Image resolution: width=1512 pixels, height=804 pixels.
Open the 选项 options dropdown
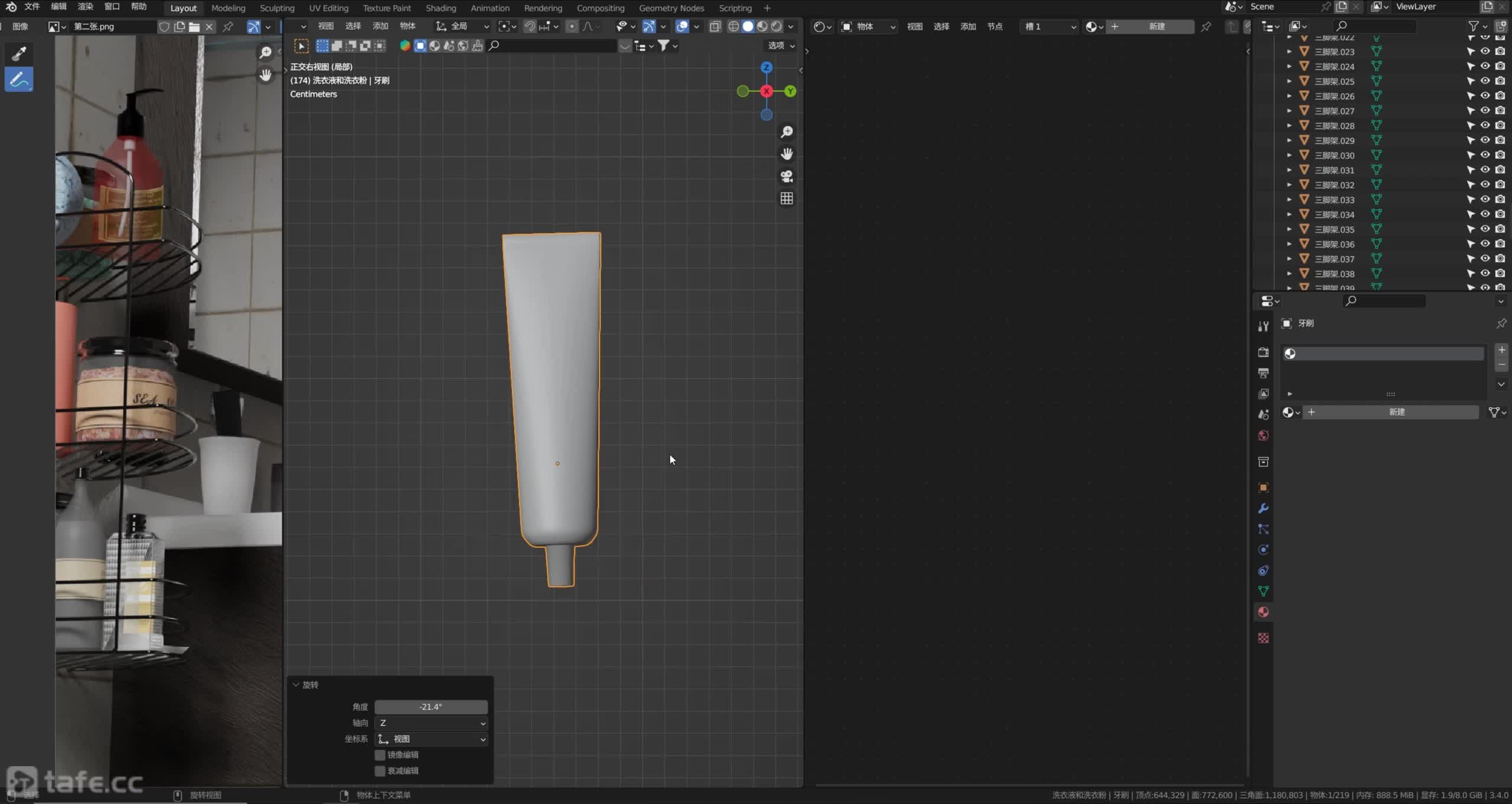point(781,46)
